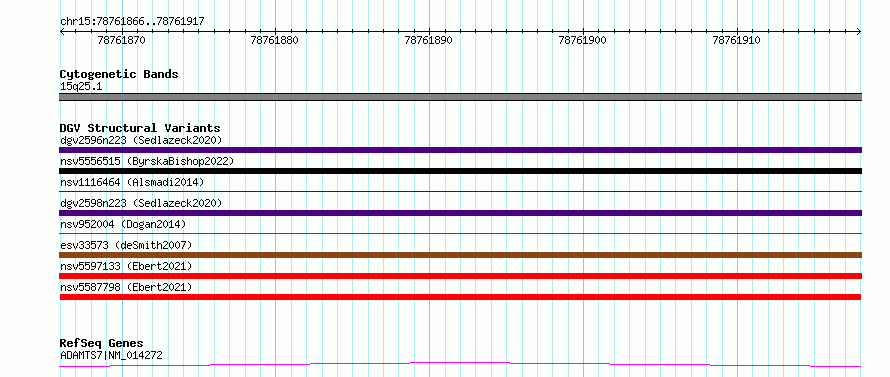Select the Cytogenetic Bands track title
This screenshot has height=377, width=890.
click(119, 74)
